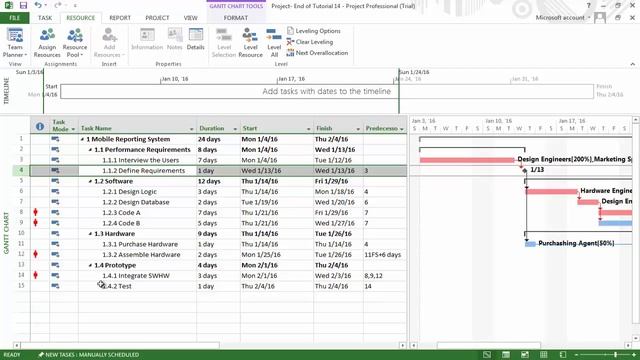This screenshot has width=640, height=360.
Task: Select row number 7 header
Action: click(x=21, y=202)
